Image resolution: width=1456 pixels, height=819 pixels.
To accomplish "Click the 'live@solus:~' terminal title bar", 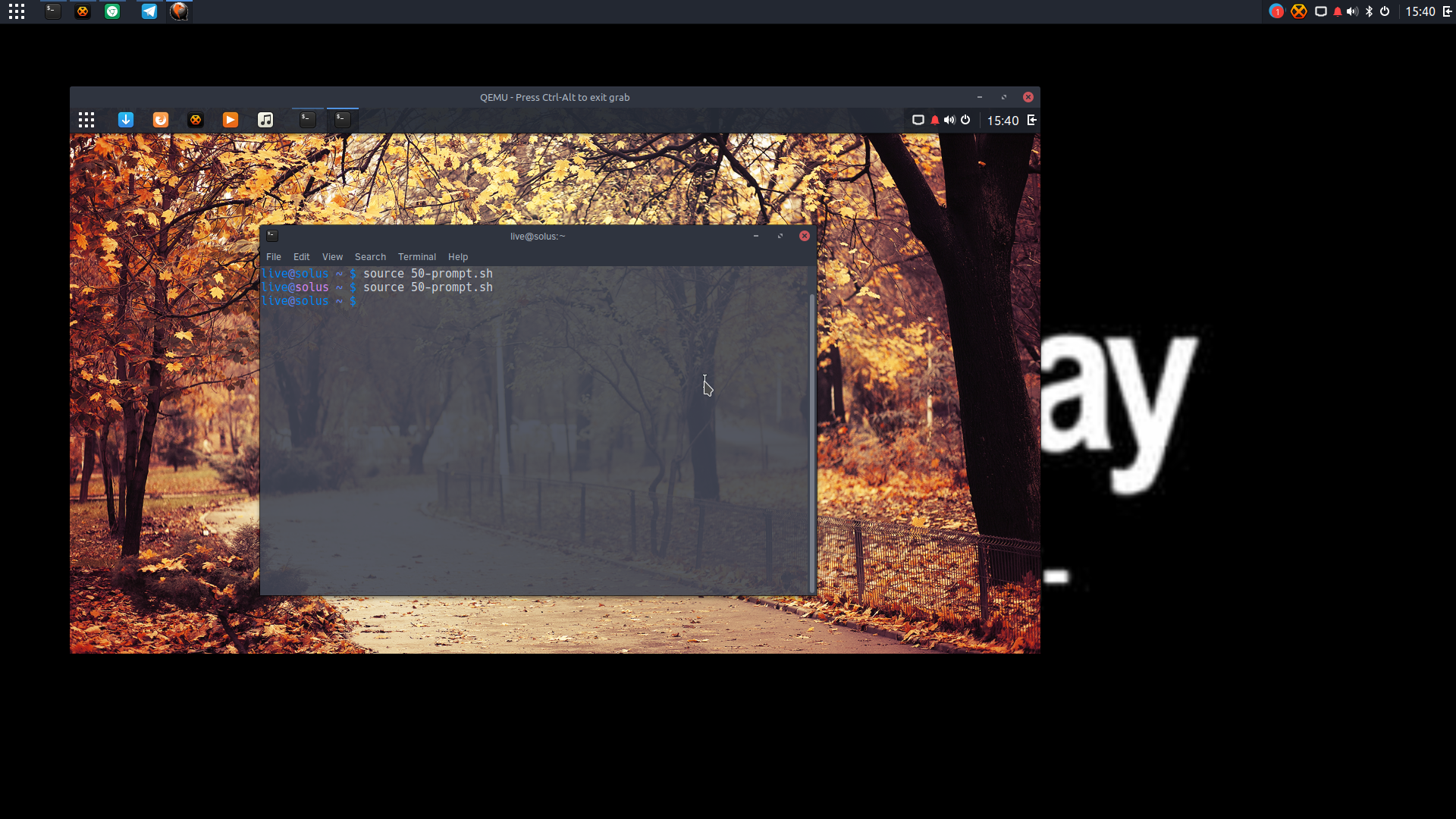I will pyautogui.click(x=538, y=237).
